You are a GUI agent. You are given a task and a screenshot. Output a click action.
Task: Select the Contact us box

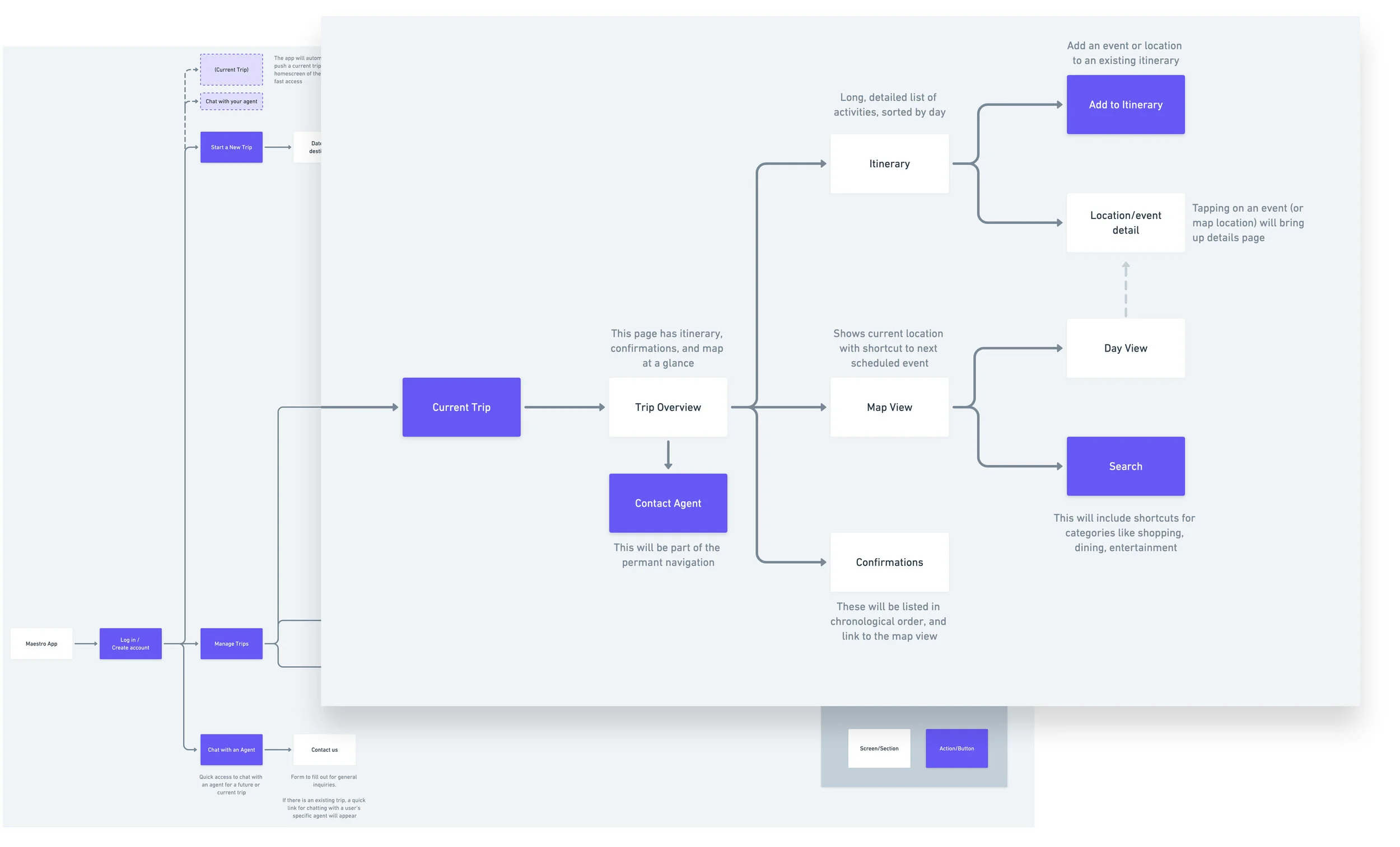click(x=324, y=750)
